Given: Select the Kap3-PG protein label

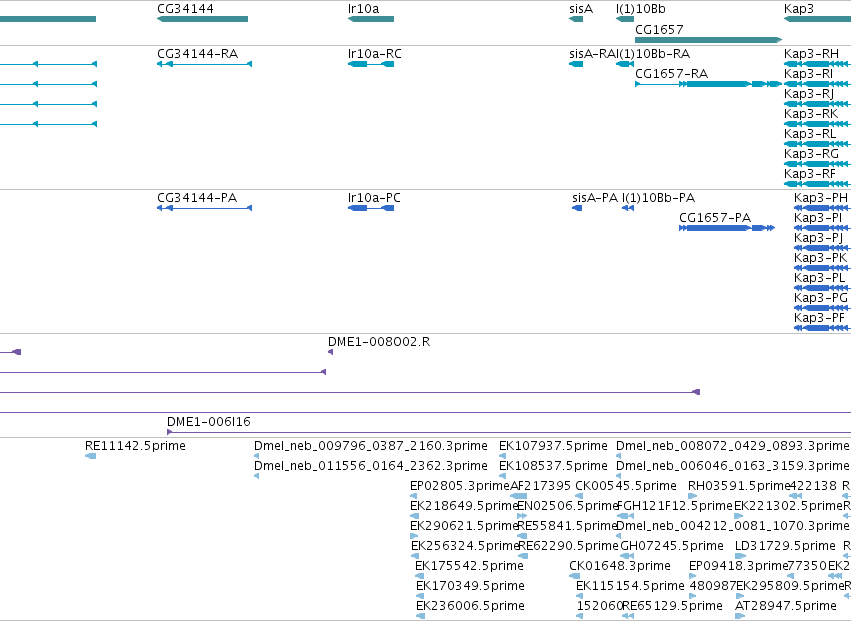Looking at the screenshot, I should (821, 298).
